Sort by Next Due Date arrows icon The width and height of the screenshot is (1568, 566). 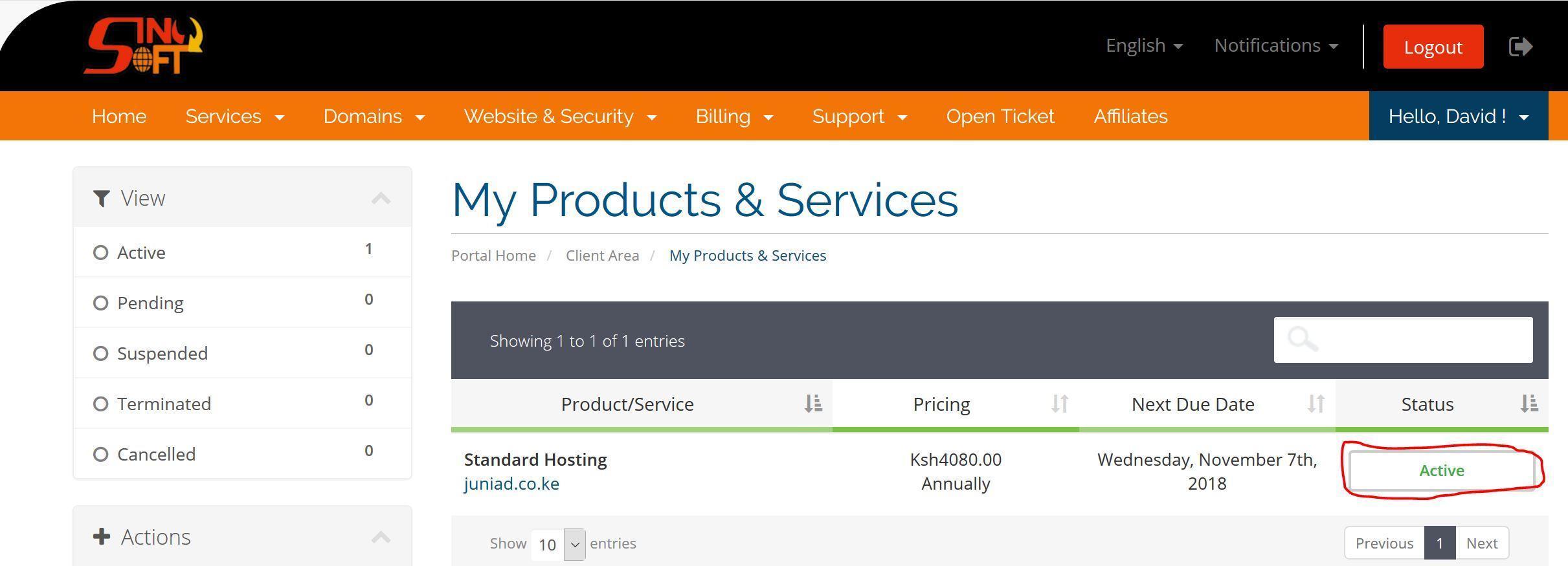(x=1316, y=404)
